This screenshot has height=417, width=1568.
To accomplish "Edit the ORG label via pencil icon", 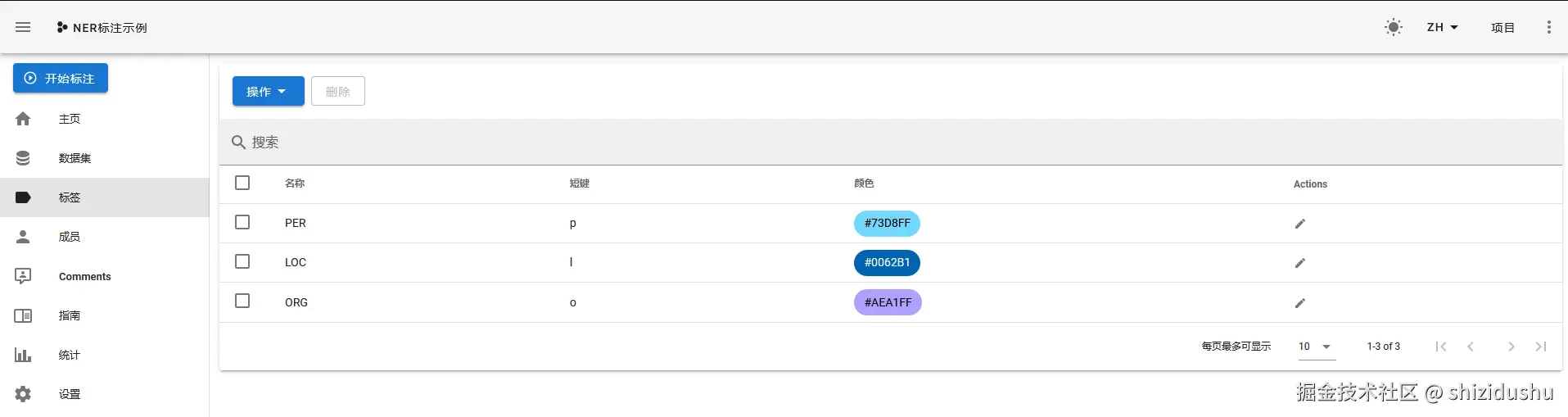I will click(x=1299, y=303).
